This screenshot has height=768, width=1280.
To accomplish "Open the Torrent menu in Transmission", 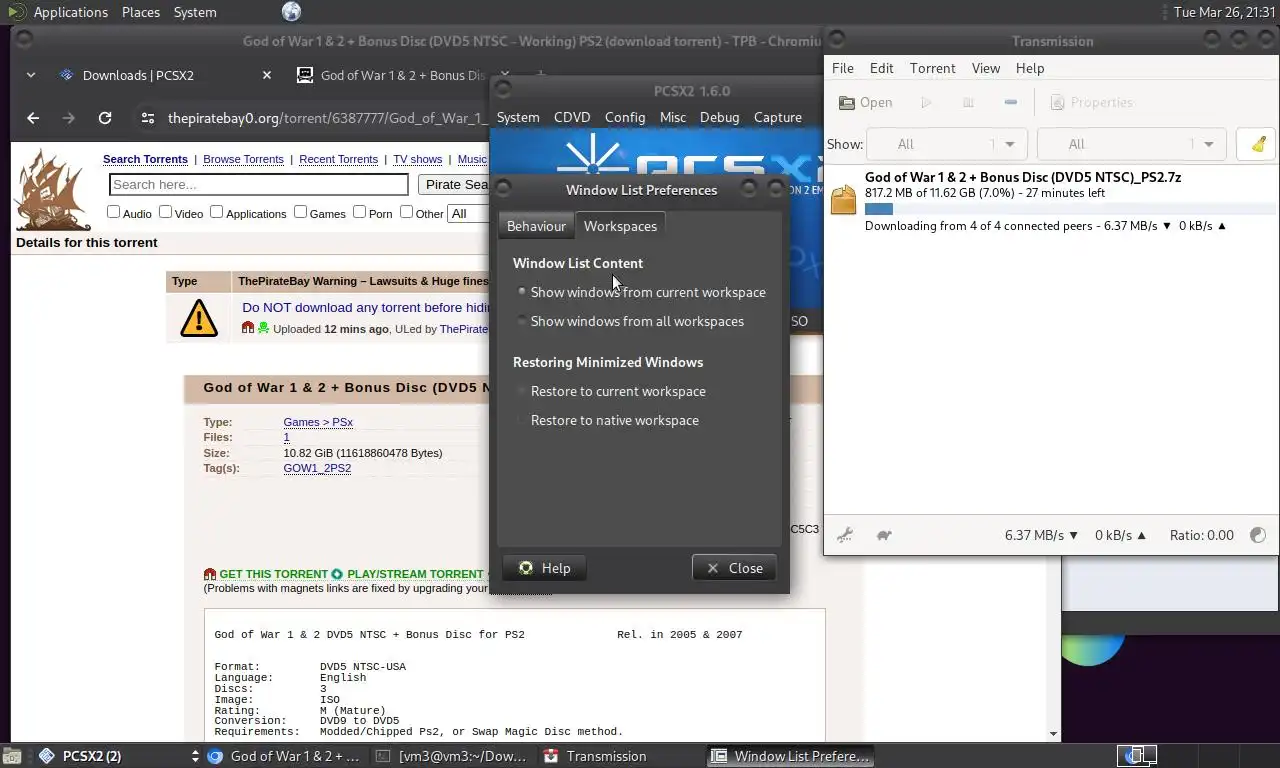I will tap(933, 68).
